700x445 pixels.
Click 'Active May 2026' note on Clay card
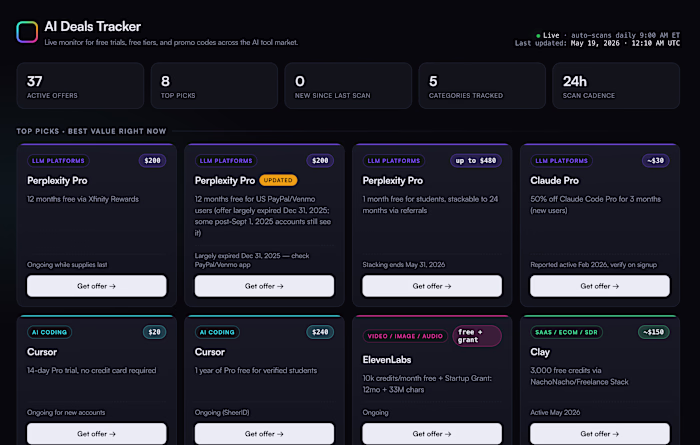coord(555,412)
